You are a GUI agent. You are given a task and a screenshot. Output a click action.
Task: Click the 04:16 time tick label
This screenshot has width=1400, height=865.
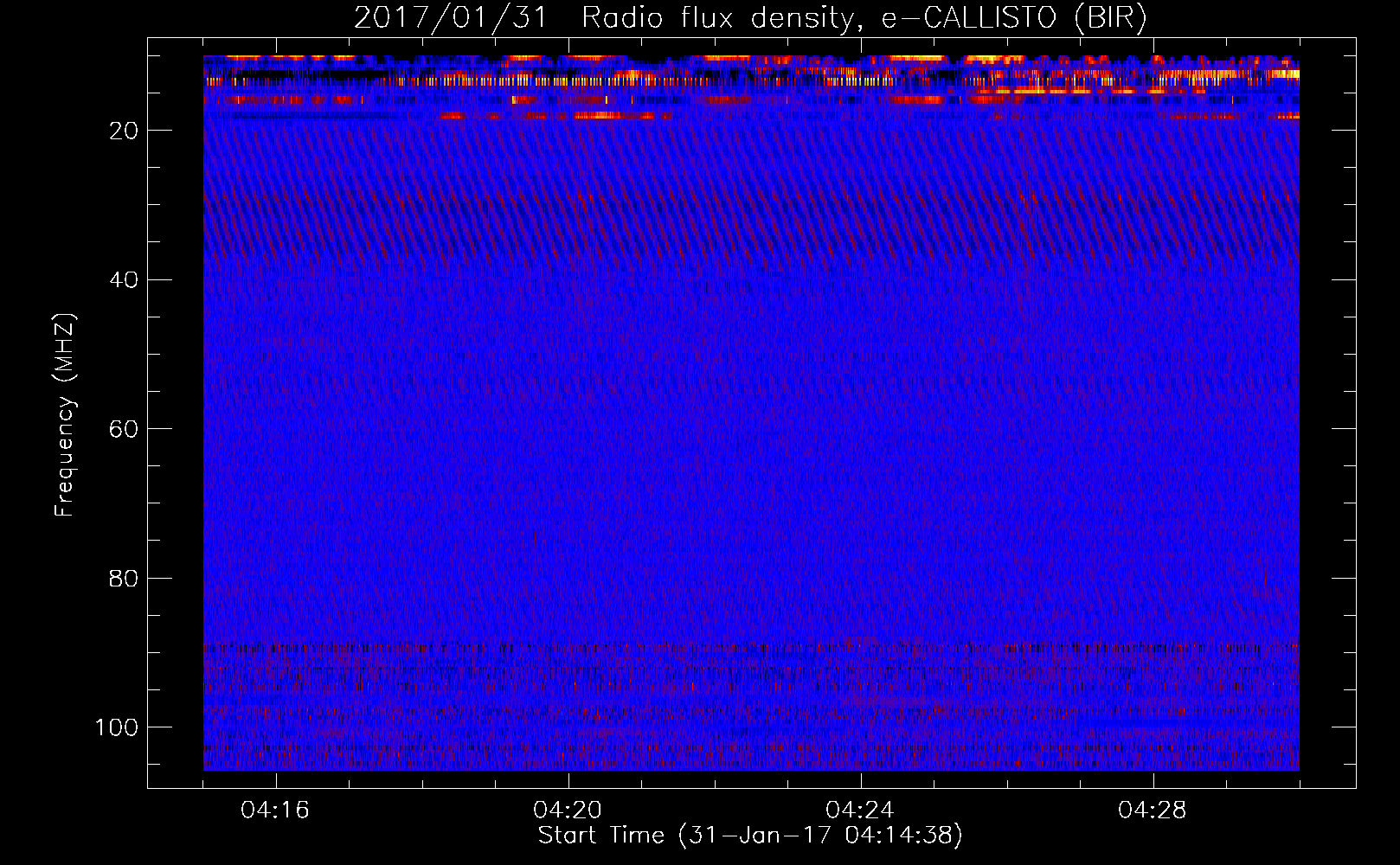(275, 811)
